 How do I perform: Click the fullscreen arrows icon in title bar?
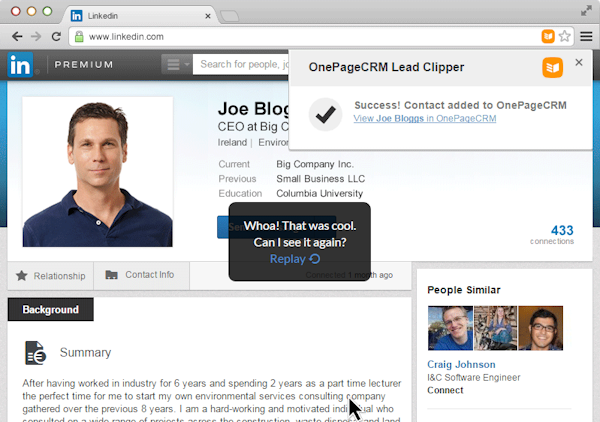click(x=586, y=11)
